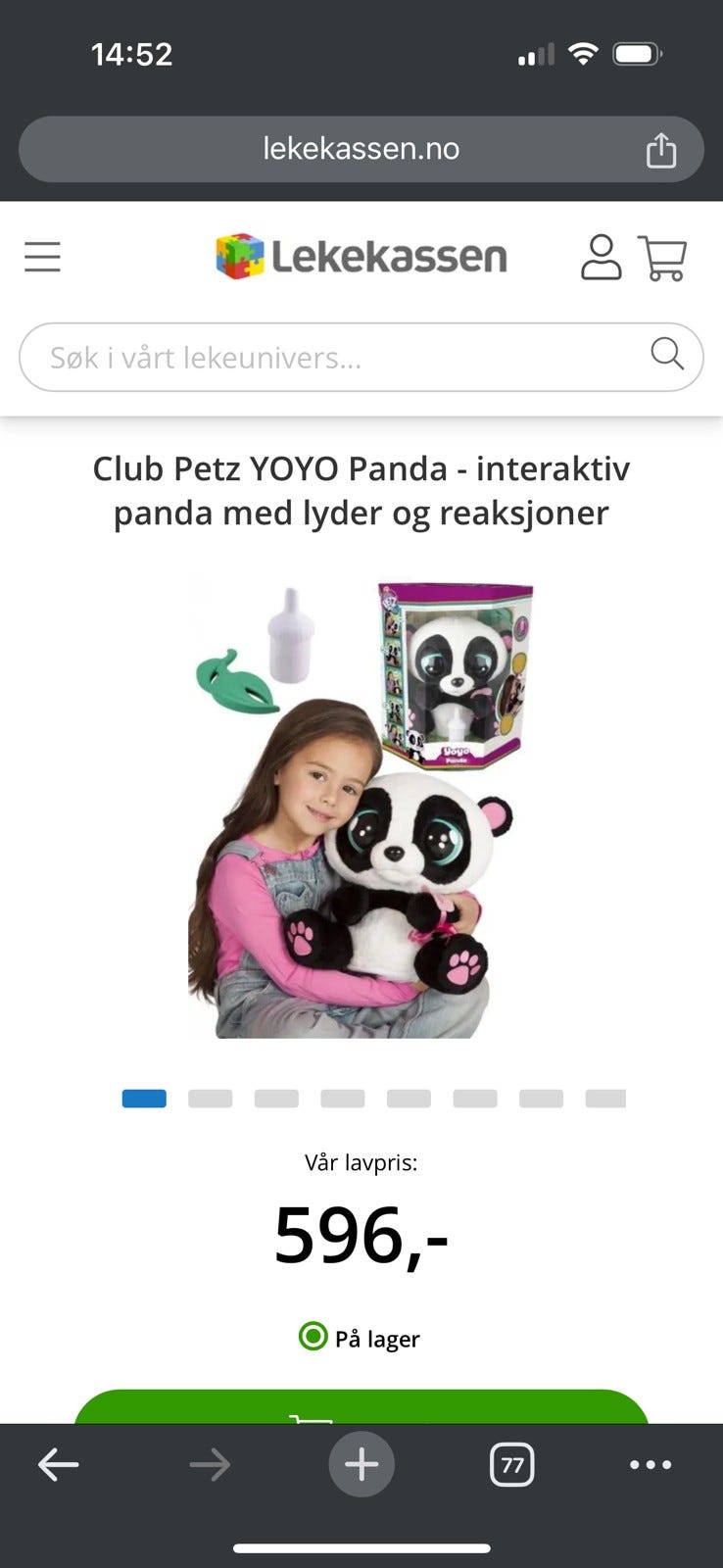Select the first blue image indicator
Viewport: 723px width, 1568px height.
pos(144,1099)
